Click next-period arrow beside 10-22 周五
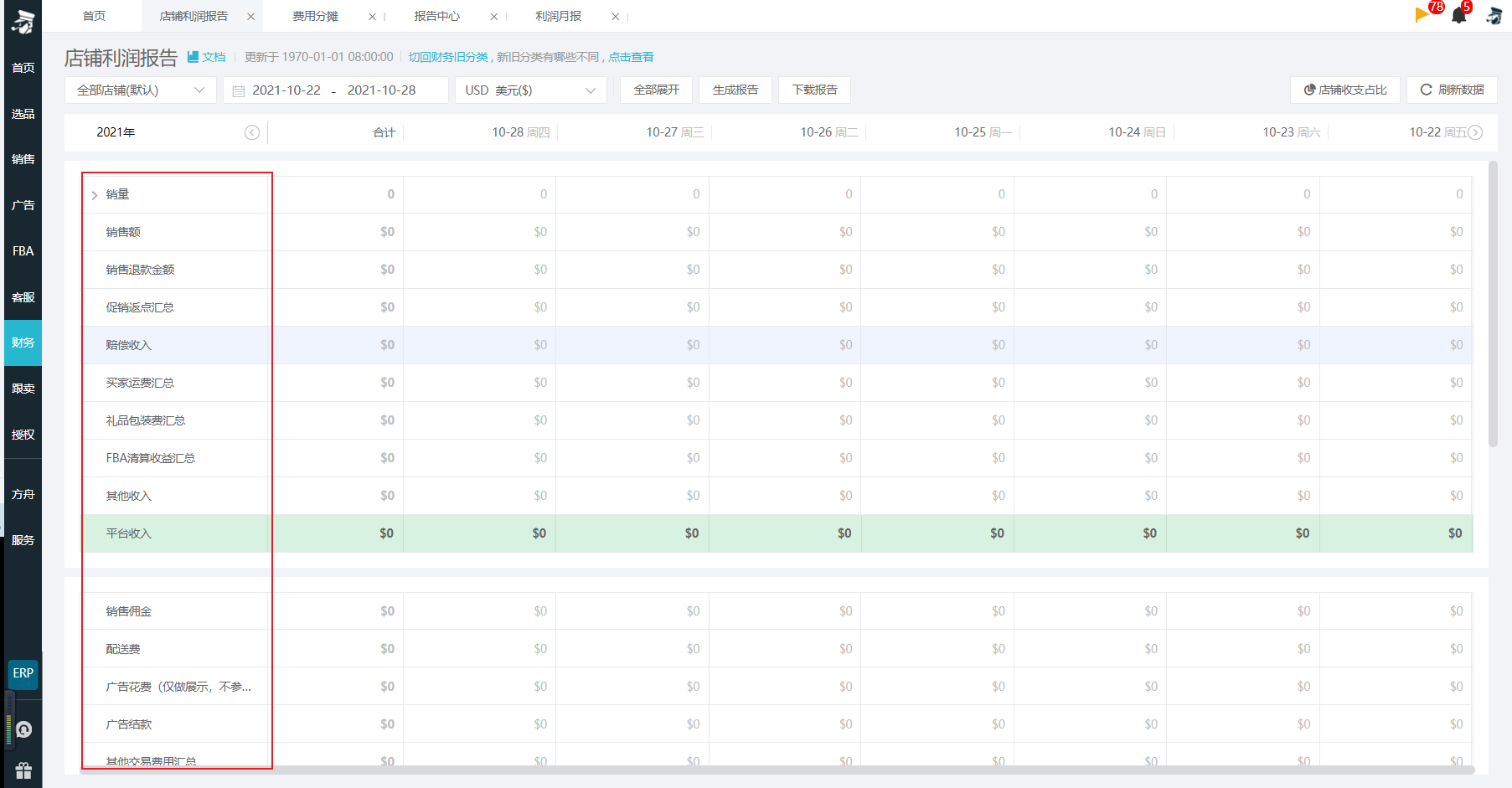1512x788 pixels. coord(1476,132)
